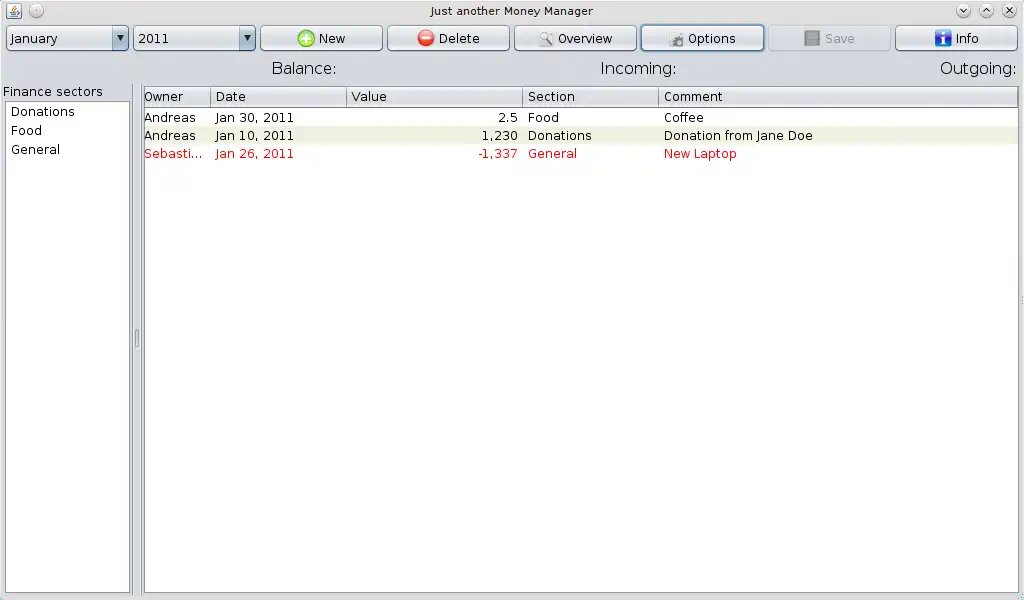
Task: Select the Food finance sector
Action: (68, 131)
